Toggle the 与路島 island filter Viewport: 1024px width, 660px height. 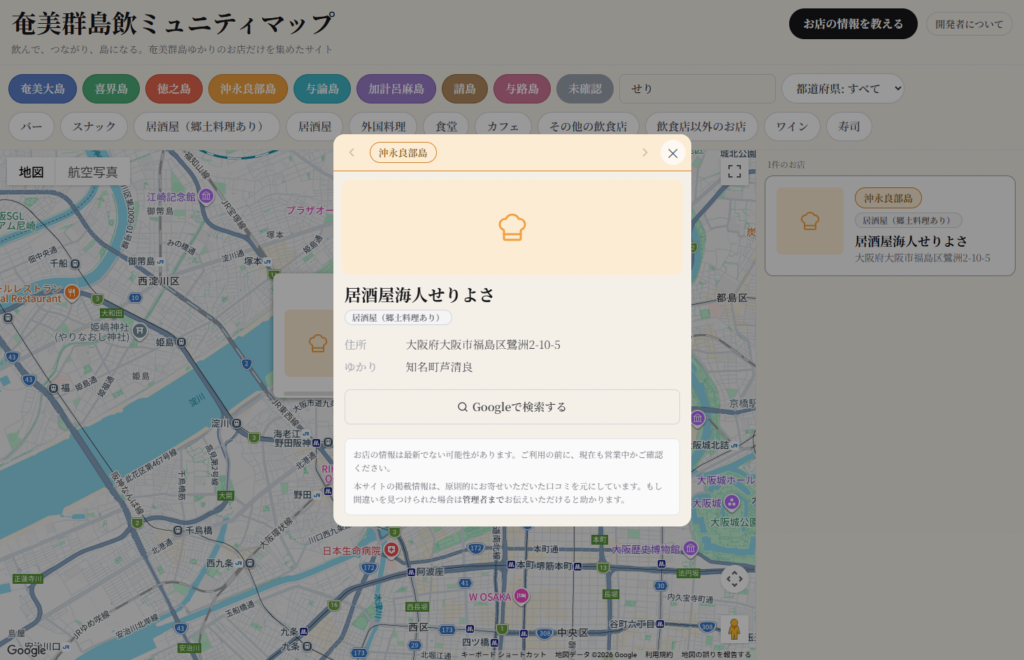522,89
